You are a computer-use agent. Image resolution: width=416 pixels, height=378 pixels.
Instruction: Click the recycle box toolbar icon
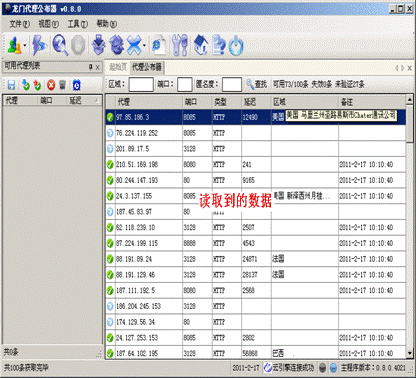point(117,45)
